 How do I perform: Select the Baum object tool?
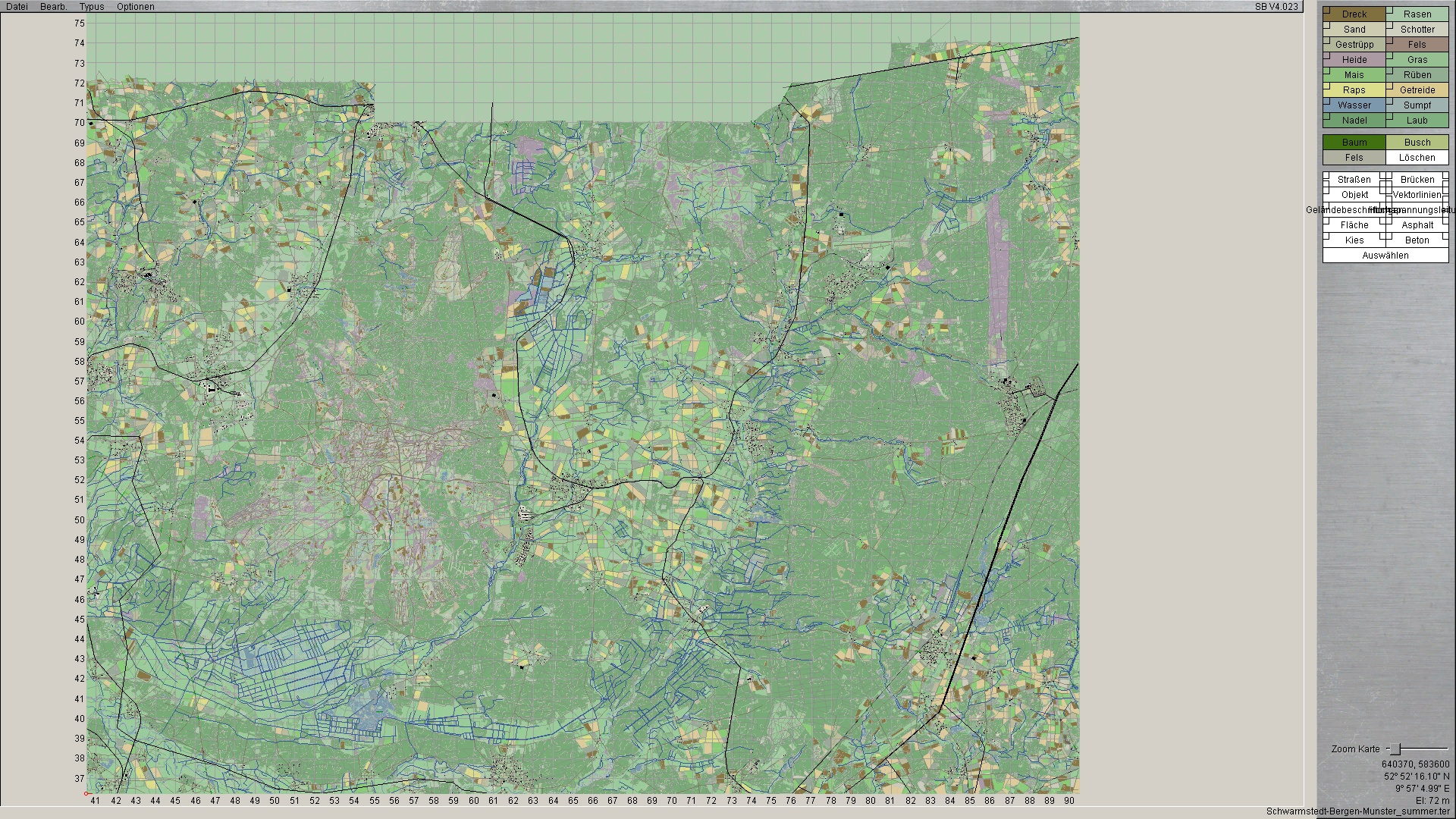tap(1354, 143)
